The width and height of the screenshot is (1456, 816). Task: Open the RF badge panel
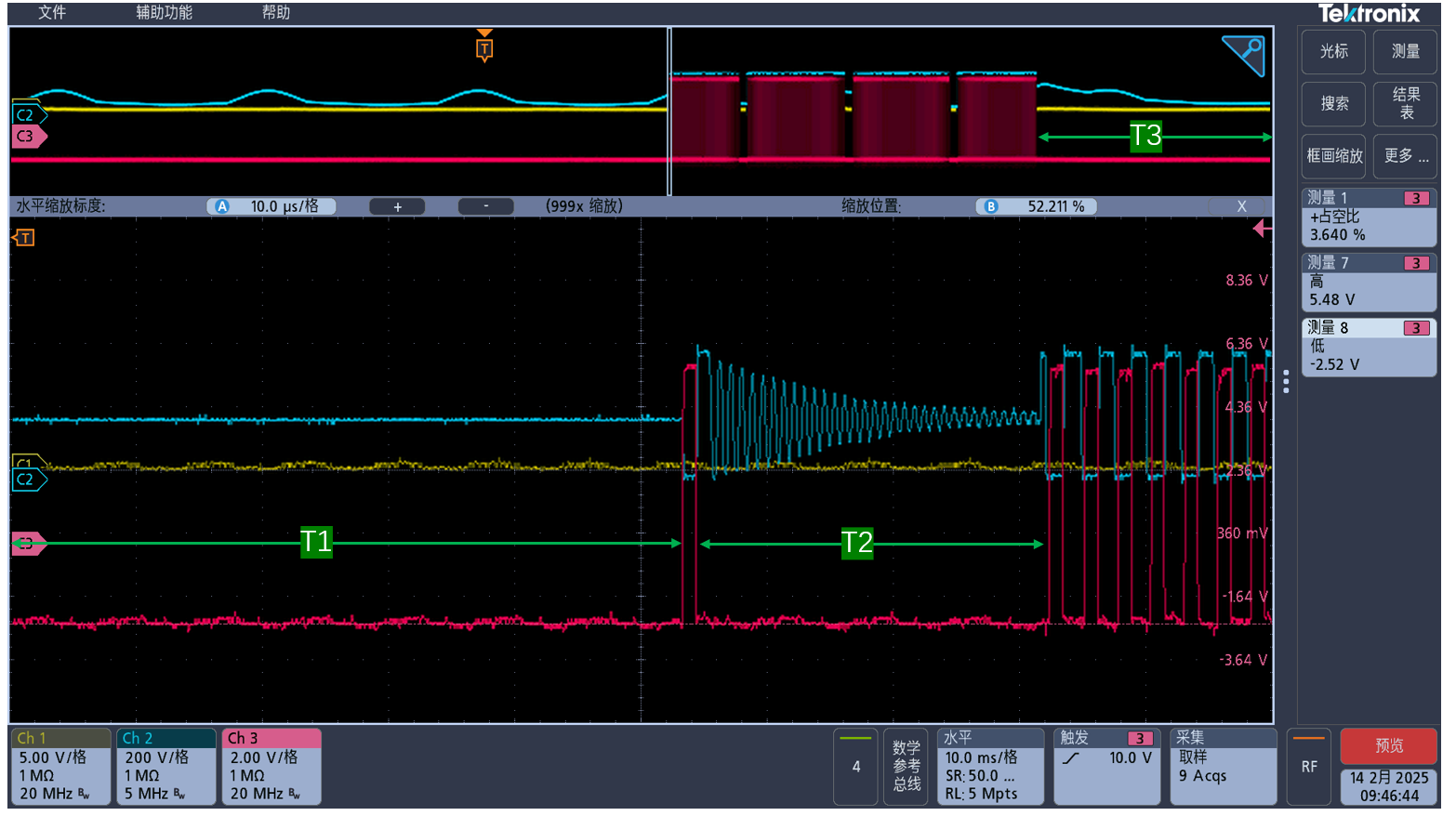click(x=1308, y=767)
